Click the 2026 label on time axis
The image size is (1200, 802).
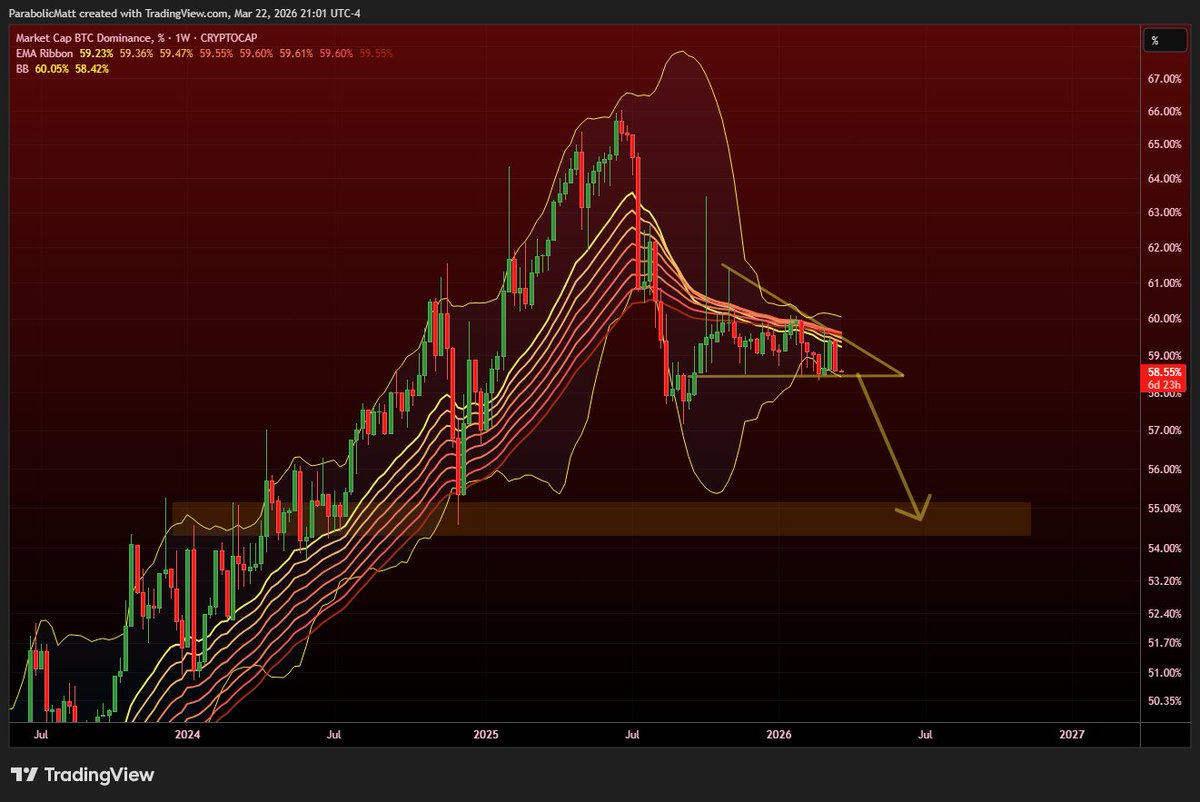(x=779, y=734)
